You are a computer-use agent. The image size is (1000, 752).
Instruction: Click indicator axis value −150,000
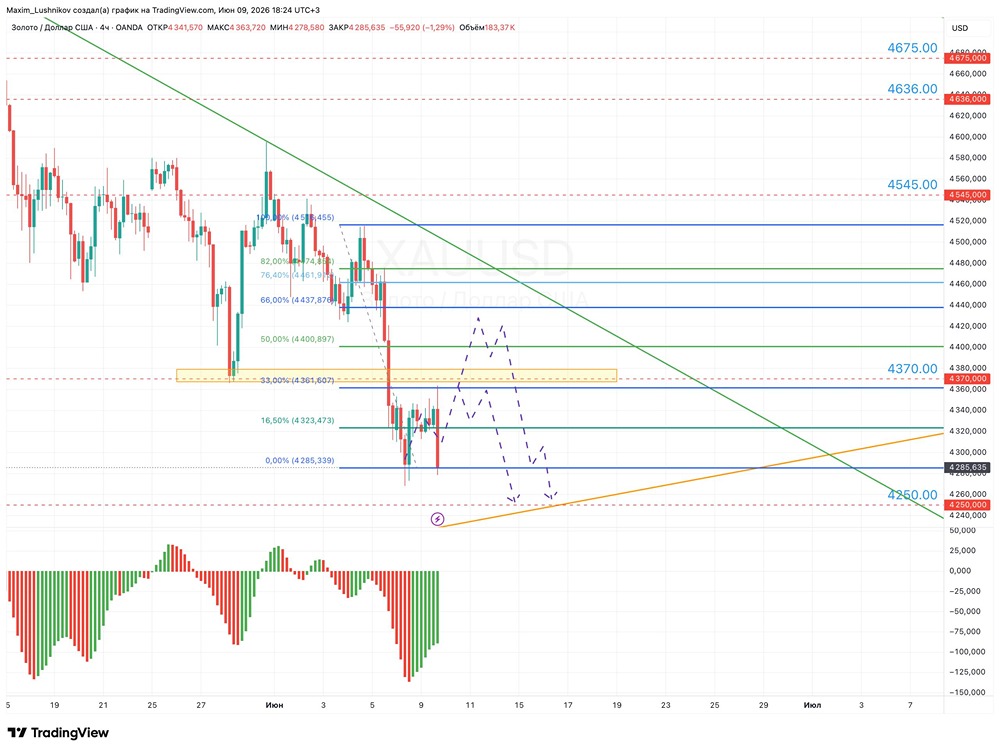[965, 693]
